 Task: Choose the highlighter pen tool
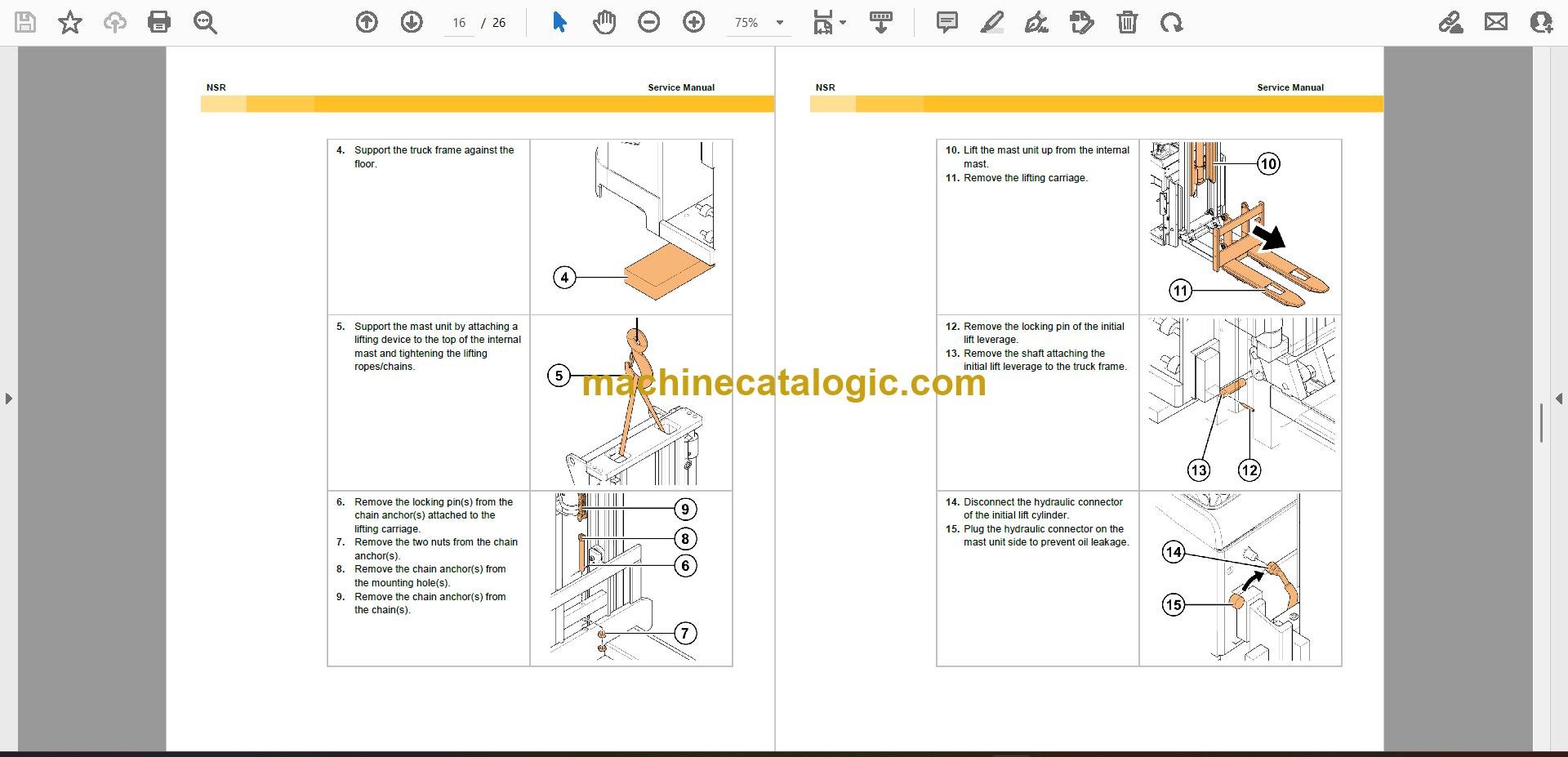click(x=992, y=23)
